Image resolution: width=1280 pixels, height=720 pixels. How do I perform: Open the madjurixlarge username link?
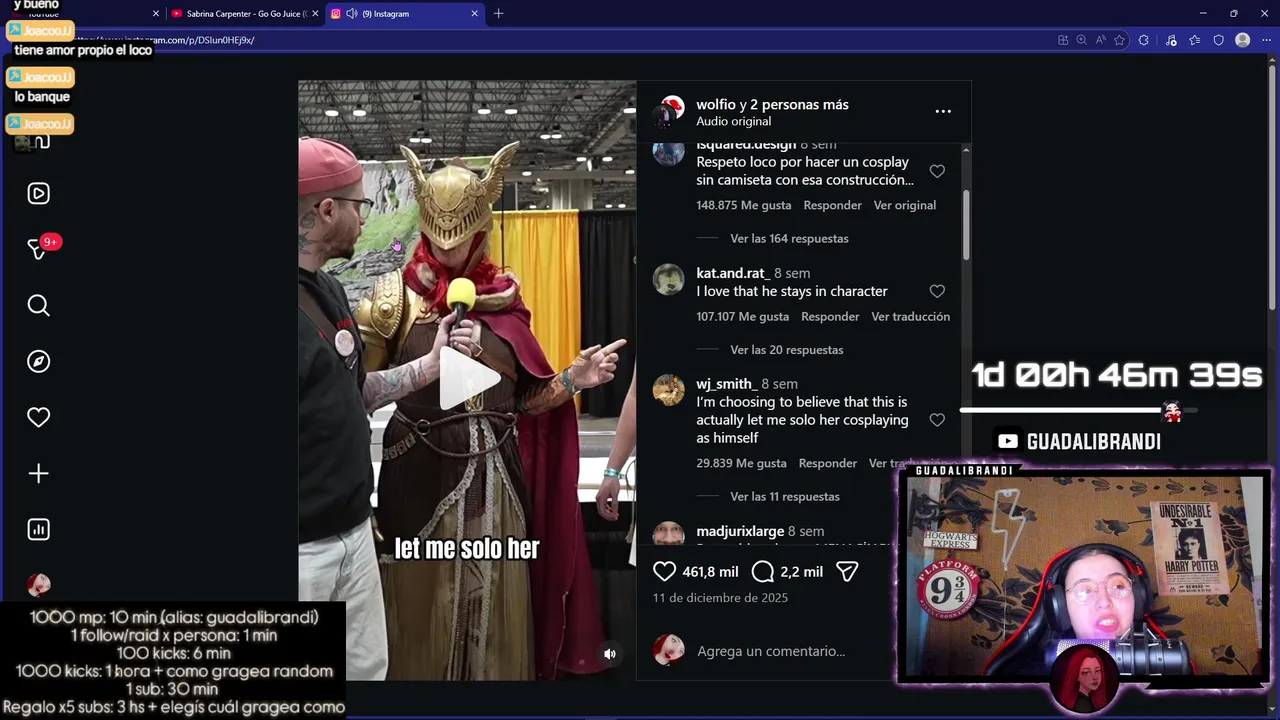[x=740, y=531]
